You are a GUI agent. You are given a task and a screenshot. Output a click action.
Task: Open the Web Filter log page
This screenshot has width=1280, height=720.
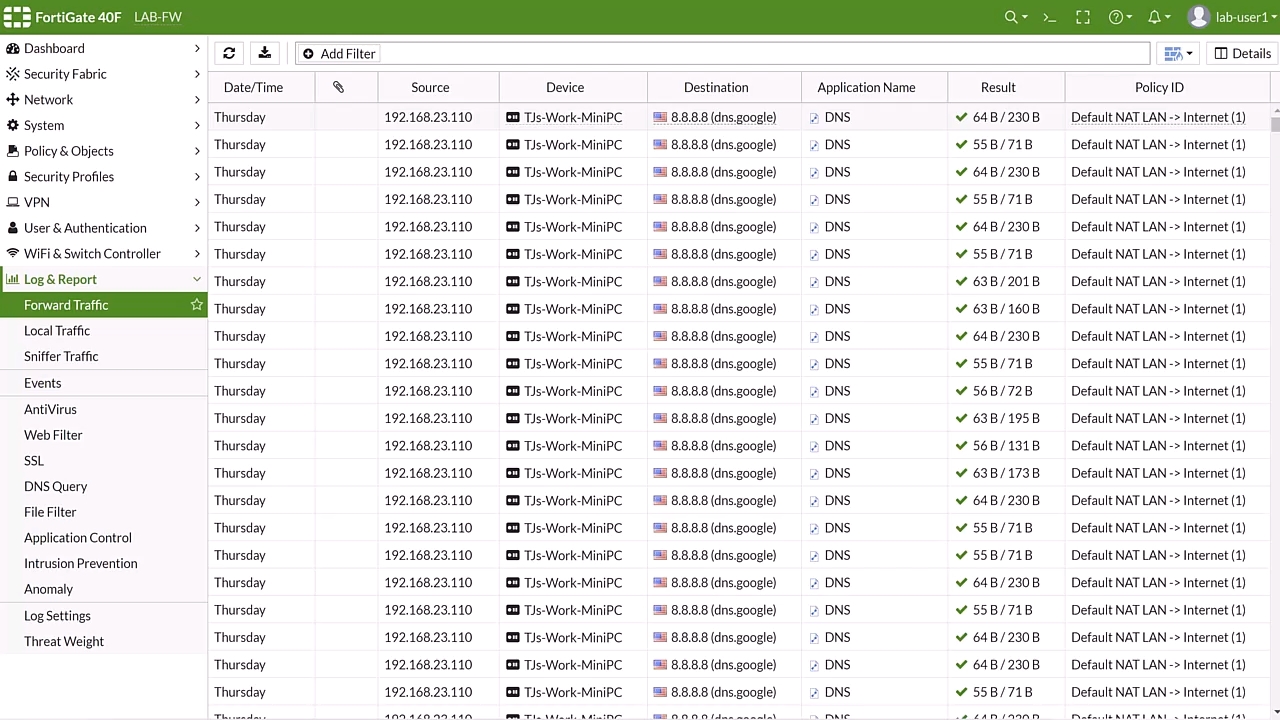click(53, 435)
